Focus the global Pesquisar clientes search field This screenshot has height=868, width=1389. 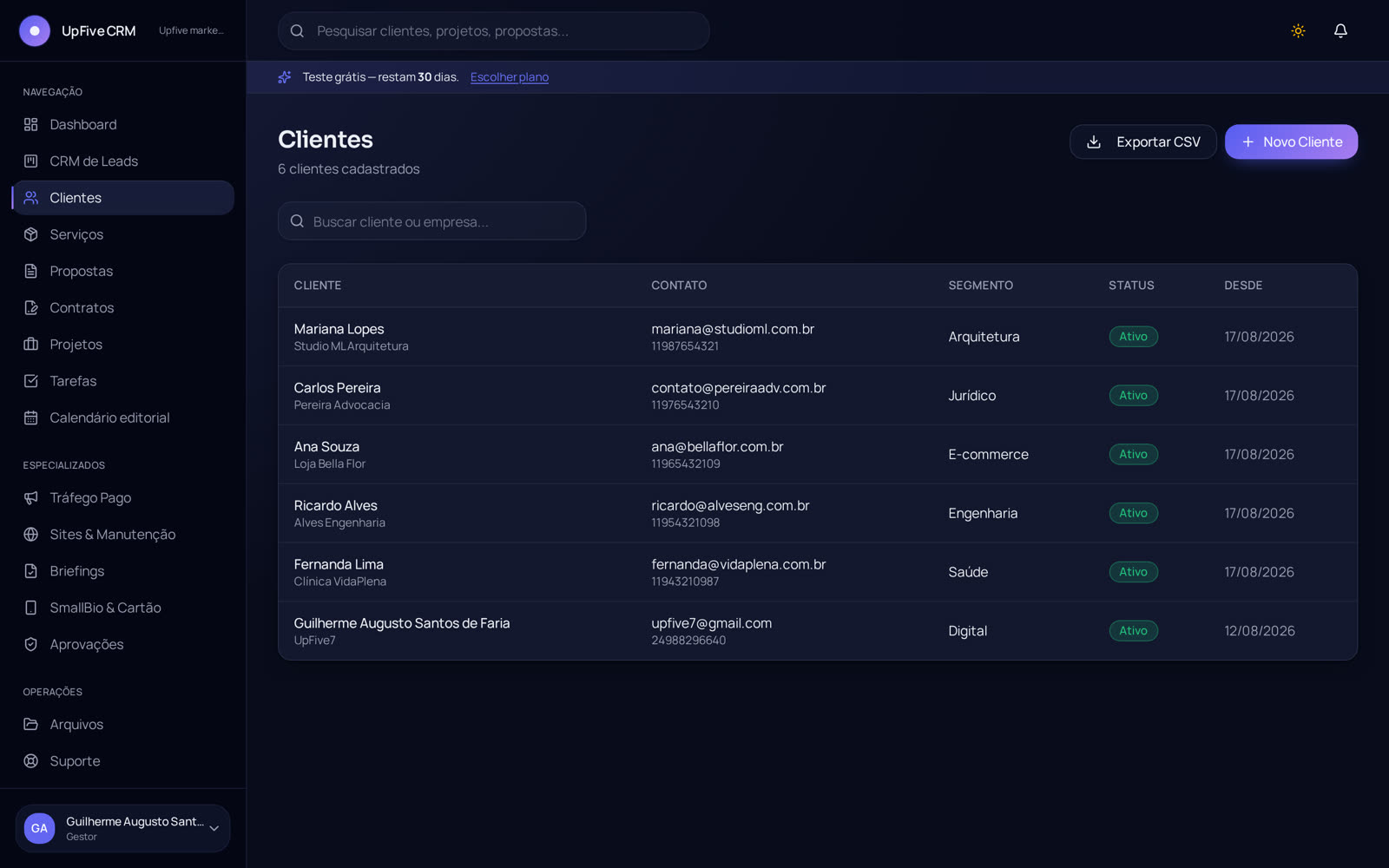pos(493,30)
